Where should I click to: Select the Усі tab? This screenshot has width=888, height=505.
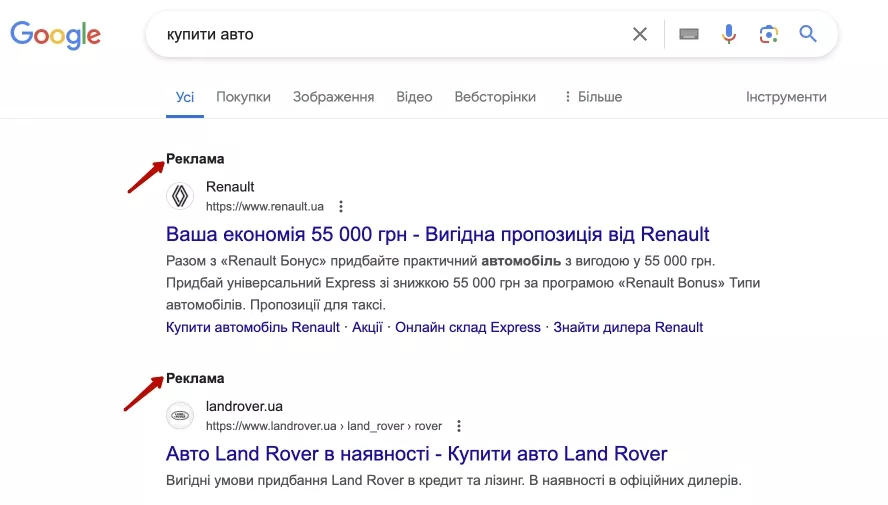click(x=185, y=97)
